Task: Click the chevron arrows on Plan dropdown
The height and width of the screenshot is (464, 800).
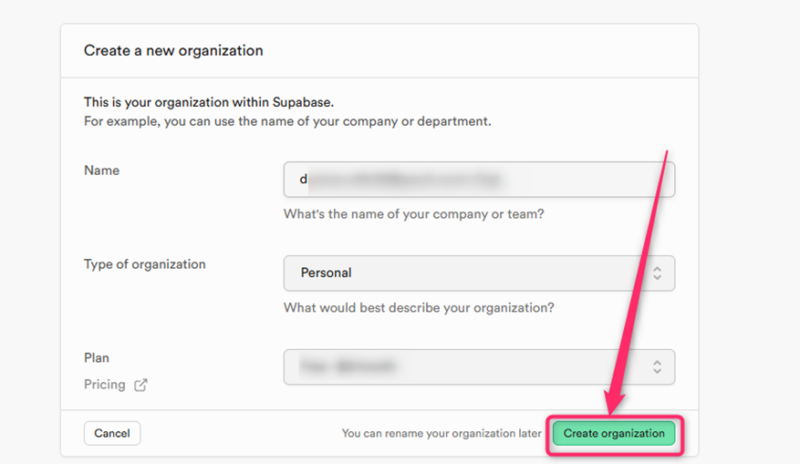Action: click(x=657, y=367)
